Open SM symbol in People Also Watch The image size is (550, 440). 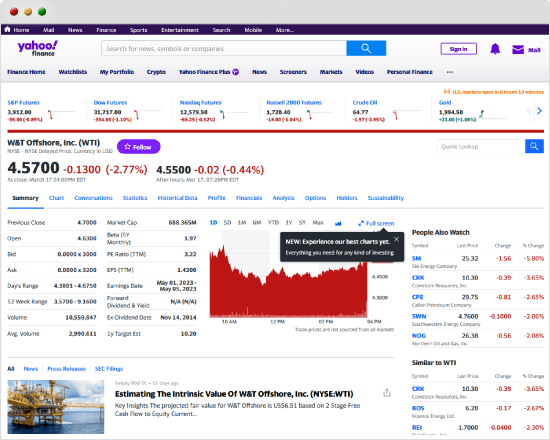click(x=416, y=259)
